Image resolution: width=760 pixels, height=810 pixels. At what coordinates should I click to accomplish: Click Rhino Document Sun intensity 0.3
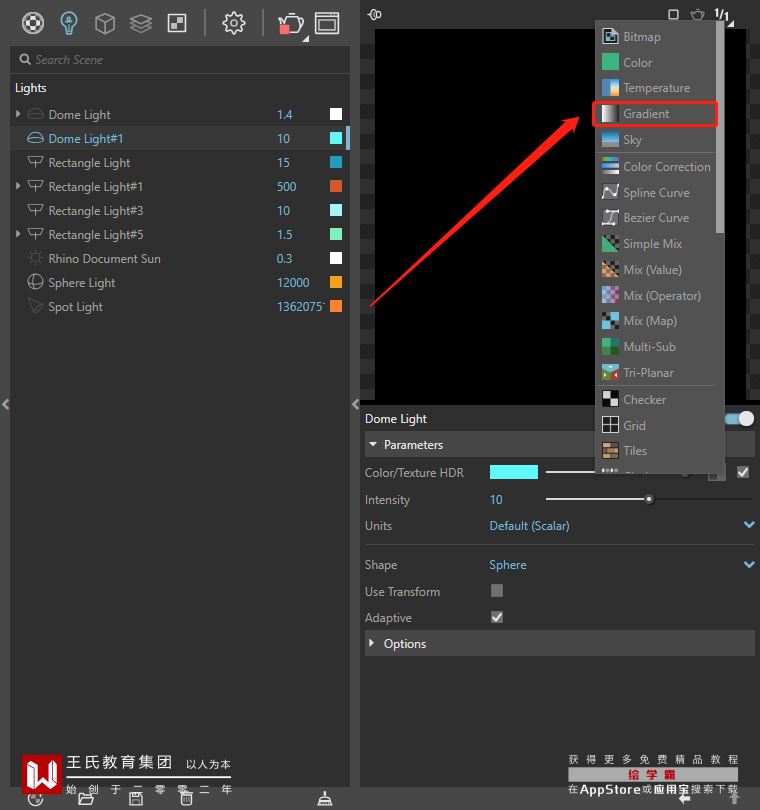coord(284,258)
